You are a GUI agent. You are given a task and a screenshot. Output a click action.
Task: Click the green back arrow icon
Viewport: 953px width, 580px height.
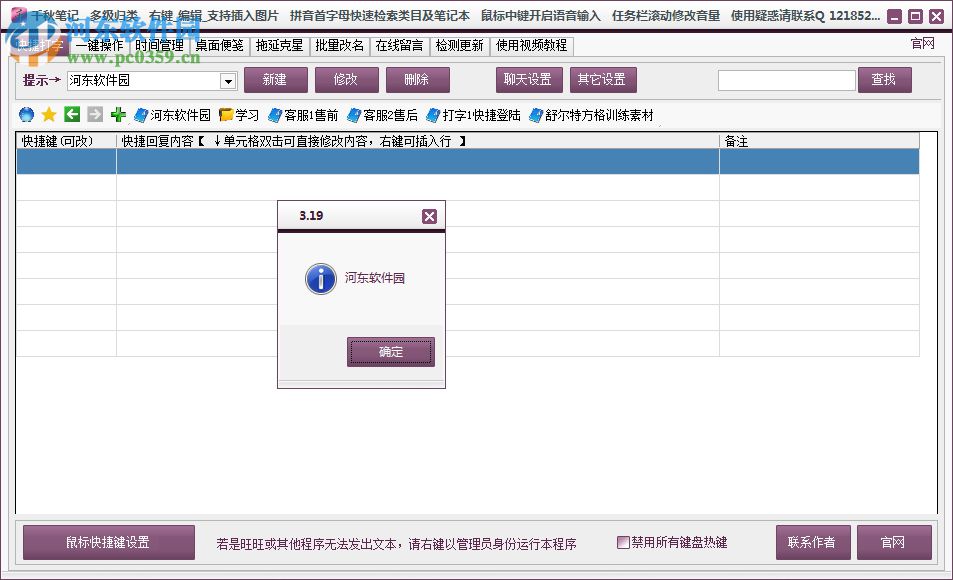point(70,114)
